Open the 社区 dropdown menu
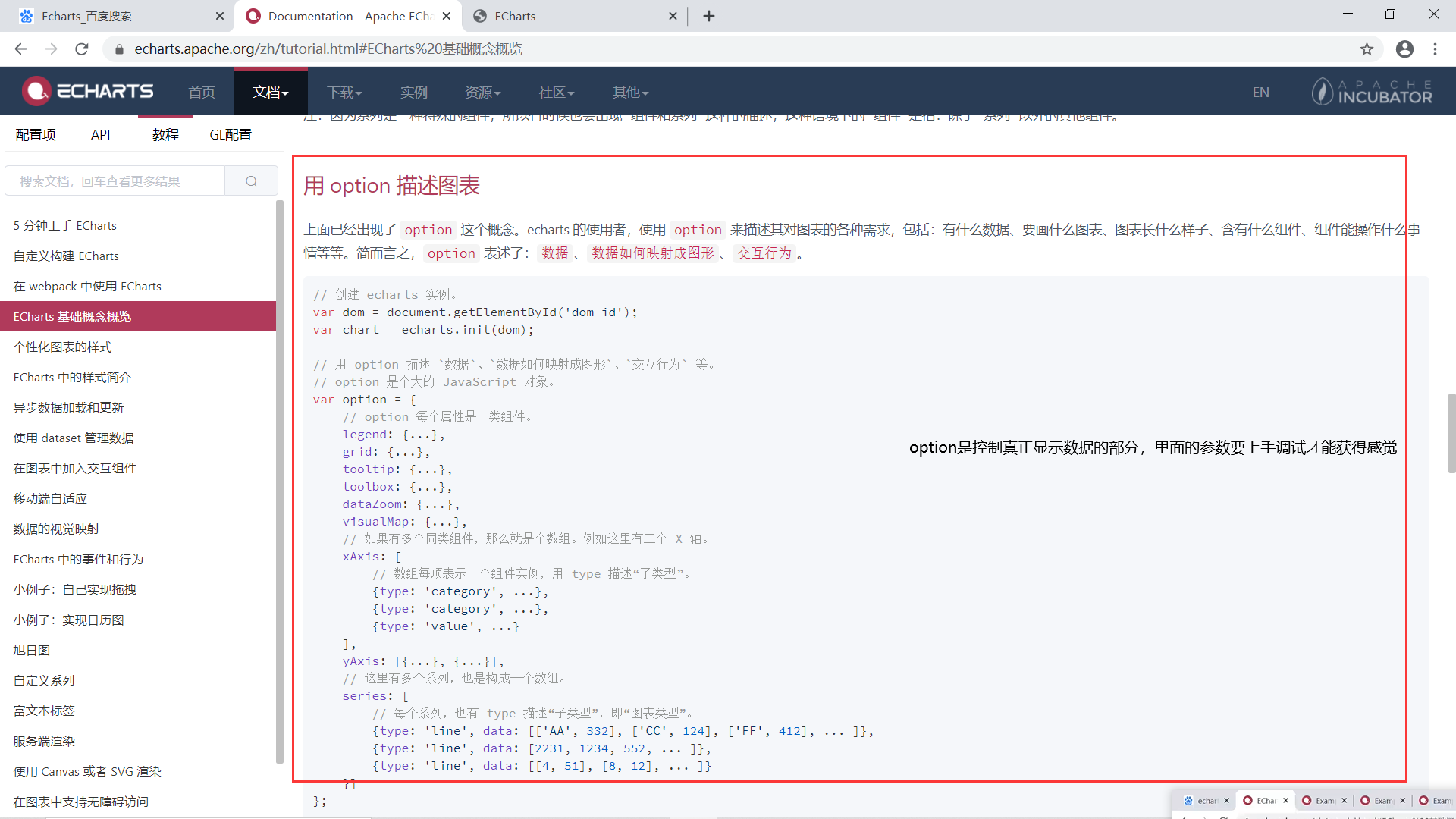The width and height of the screenshot is (1456, 819). pyautogui.click(x=556, y=92)
